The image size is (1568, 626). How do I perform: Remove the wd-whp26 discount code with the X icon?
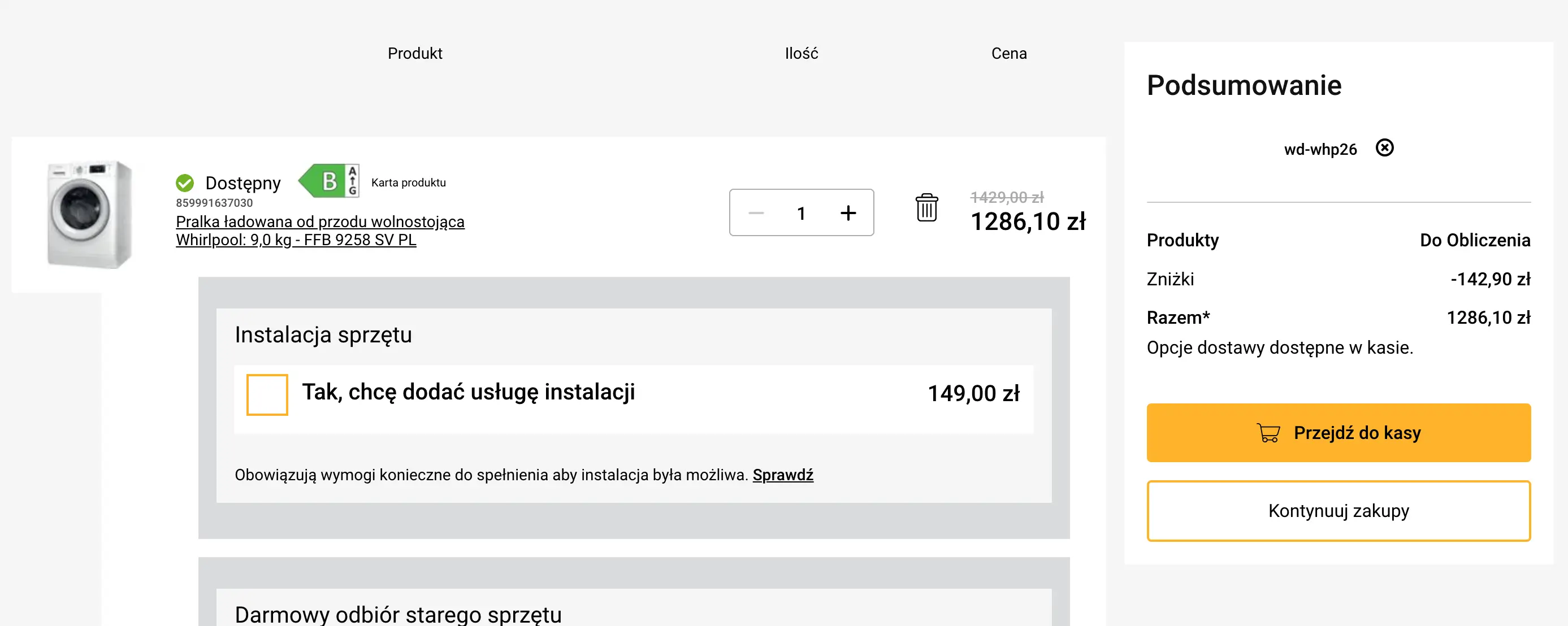coord(1385,147)
